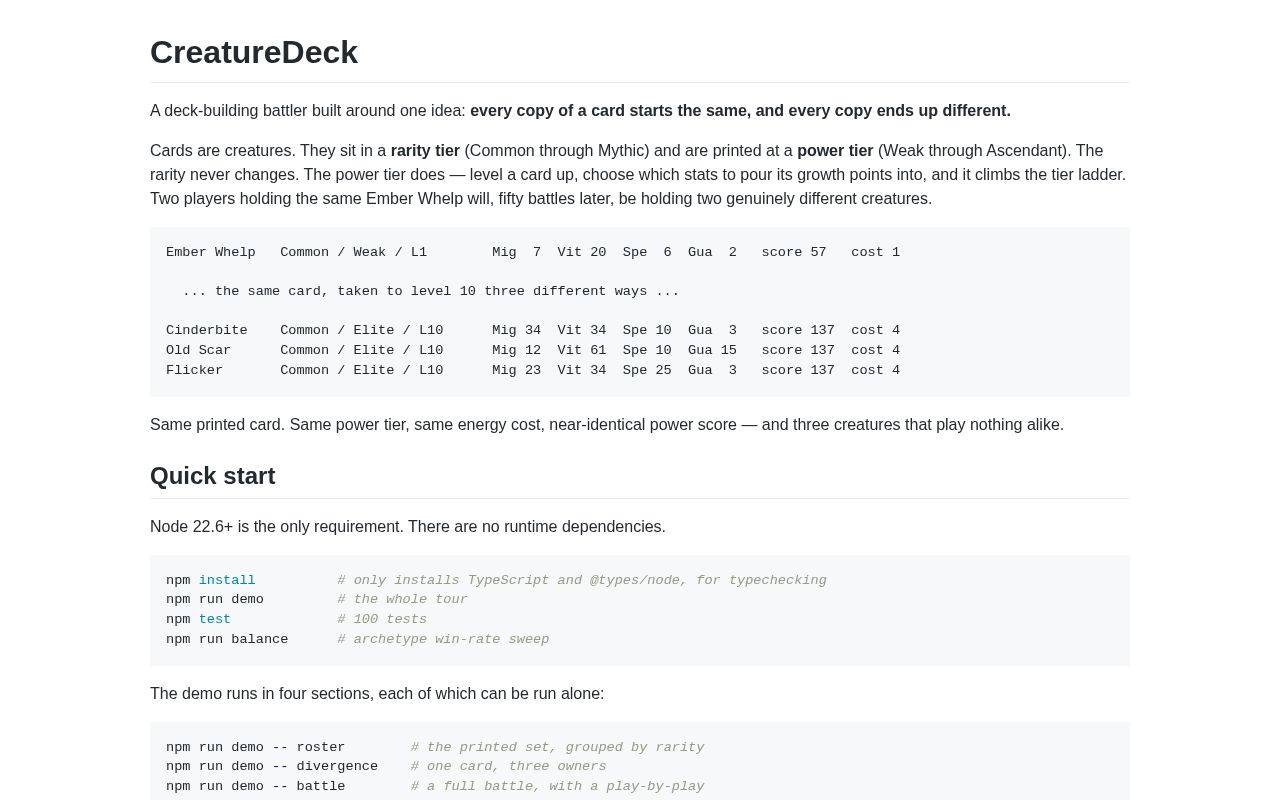
Task: Click the comment "# the printed set, grouped by rarity"
Action: coord(558,748)
